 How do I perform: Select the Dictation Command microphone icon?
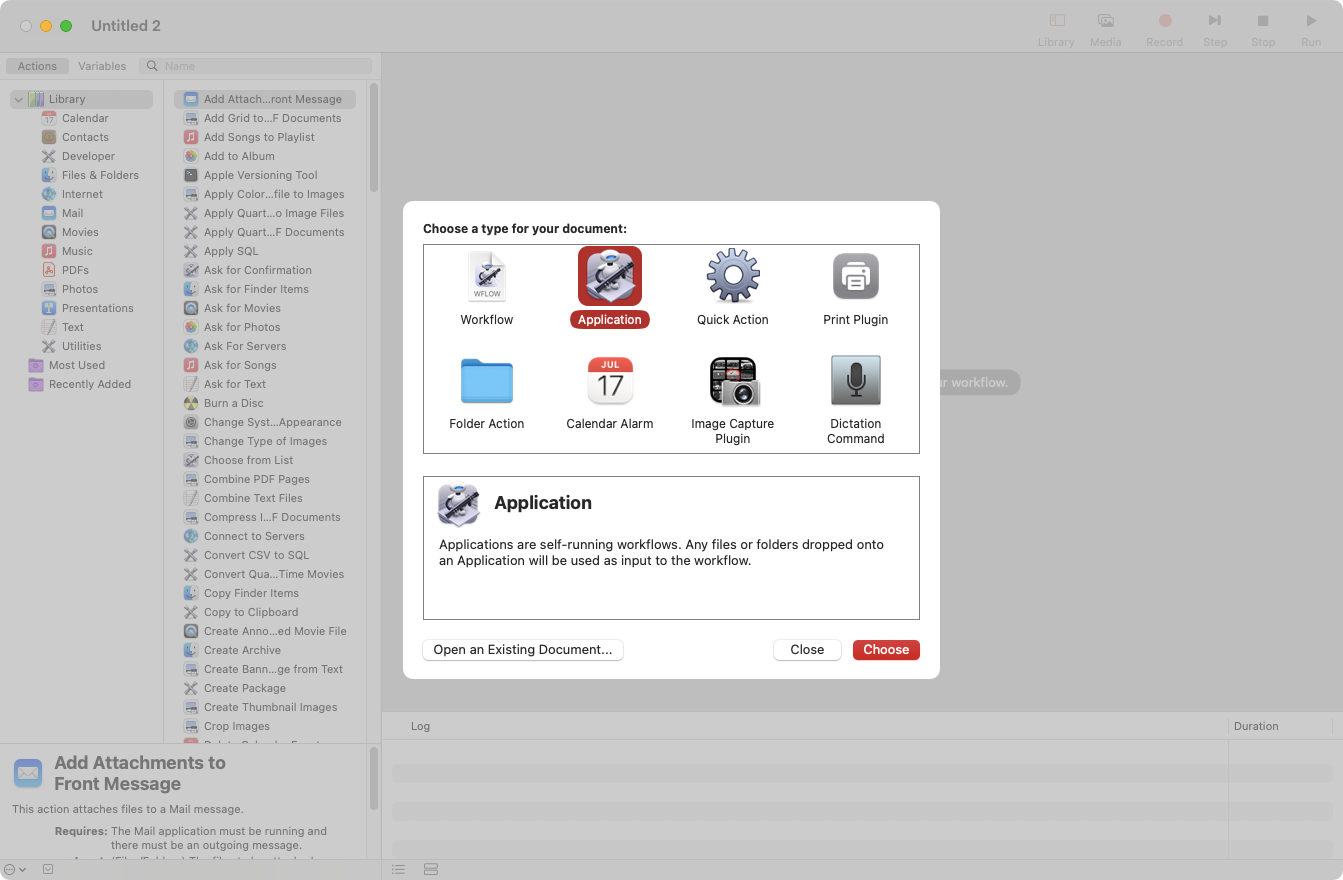pyautogui.click(x=855, y=380)
